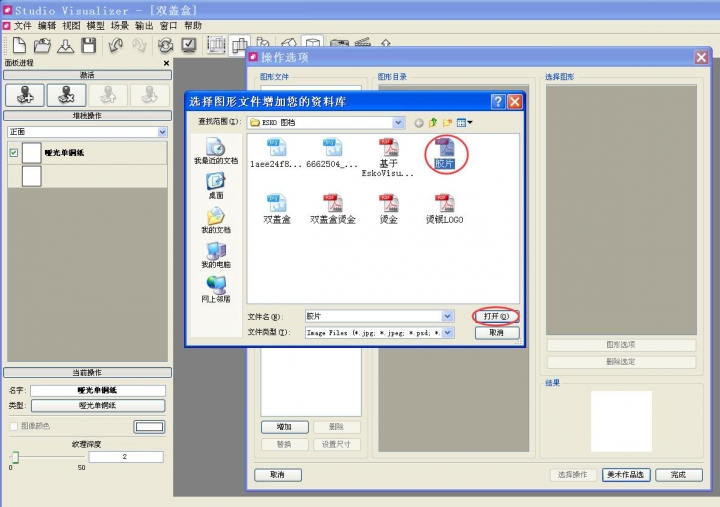Open the 模型 menu
The image size is (720, 507).
pos(96,25)
